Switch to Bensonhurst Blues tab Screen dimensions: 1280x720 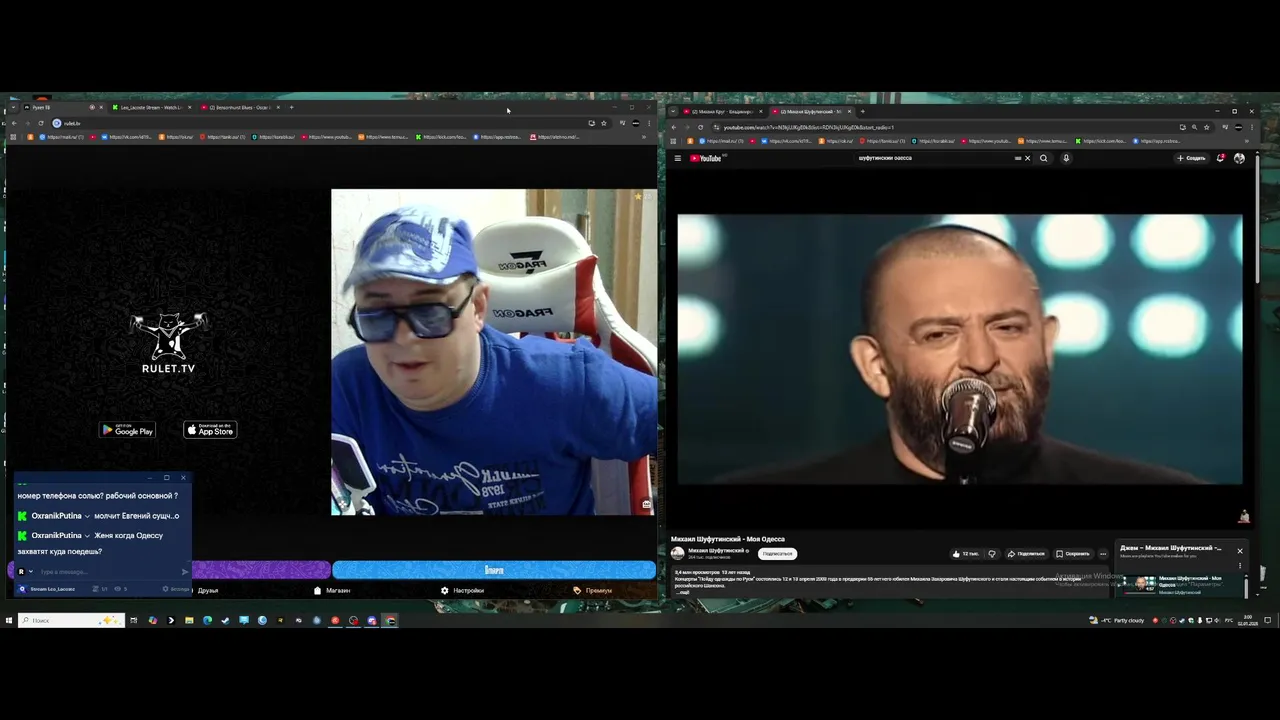(240, 107)
